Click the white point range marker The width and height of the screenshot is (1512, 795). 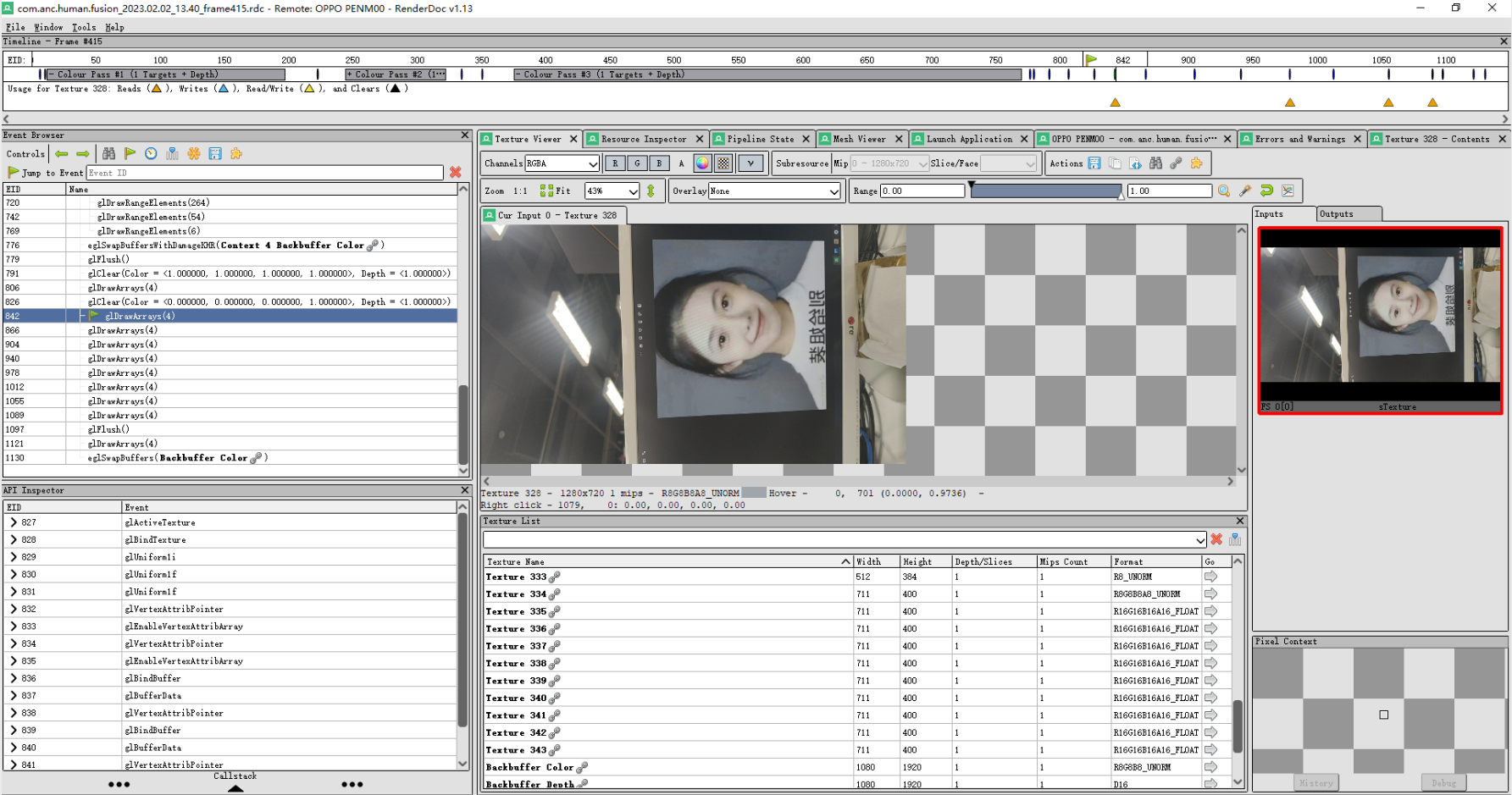[1122, 196]
